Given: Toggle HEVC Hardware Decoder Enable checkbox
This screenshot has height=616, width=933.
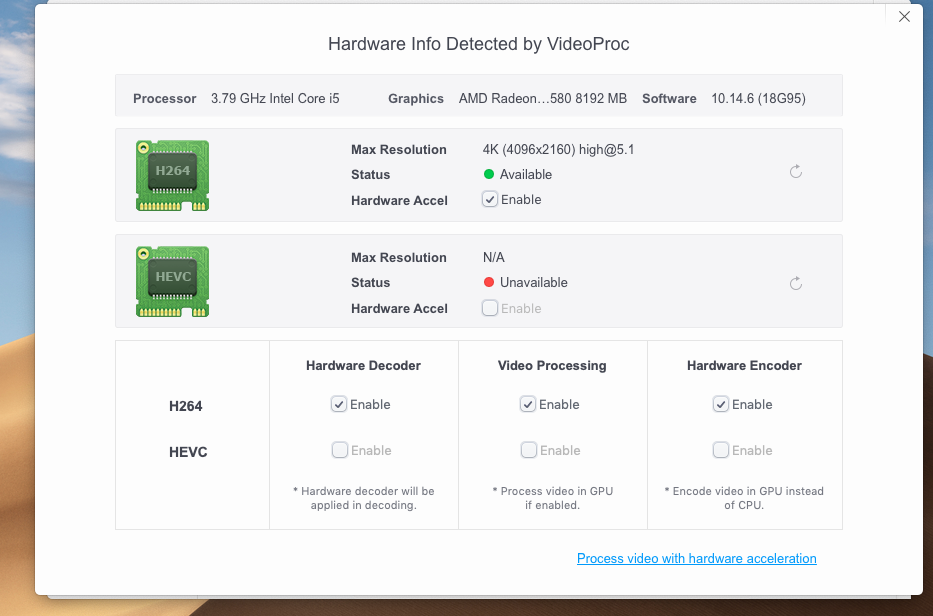Looking at the screenshot, I should tap(339, 450).
